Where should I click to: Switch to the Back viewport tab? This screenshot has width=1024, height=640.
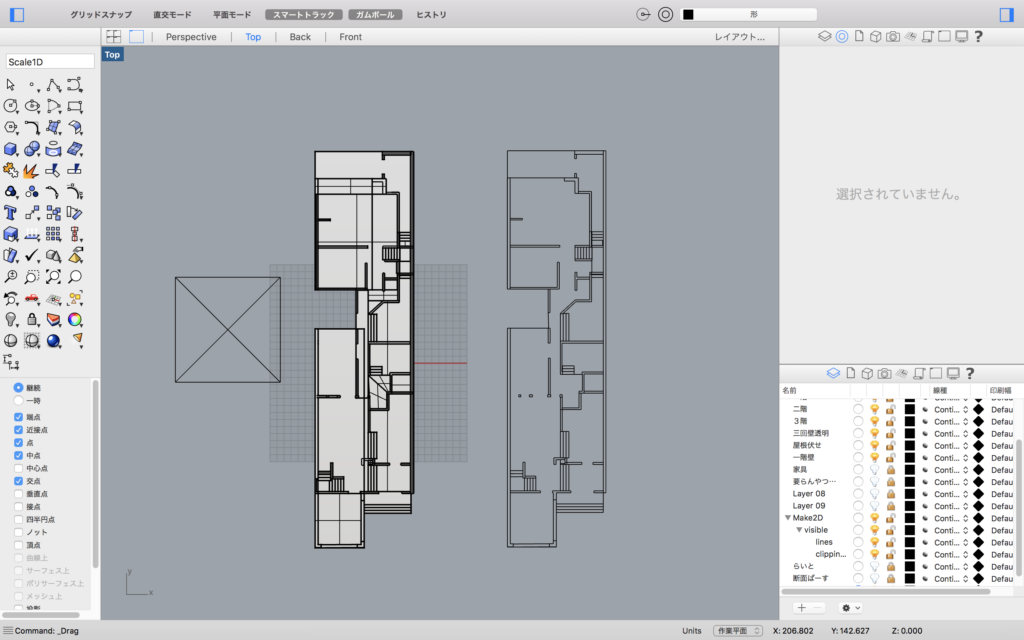click(x=300, y=37)
